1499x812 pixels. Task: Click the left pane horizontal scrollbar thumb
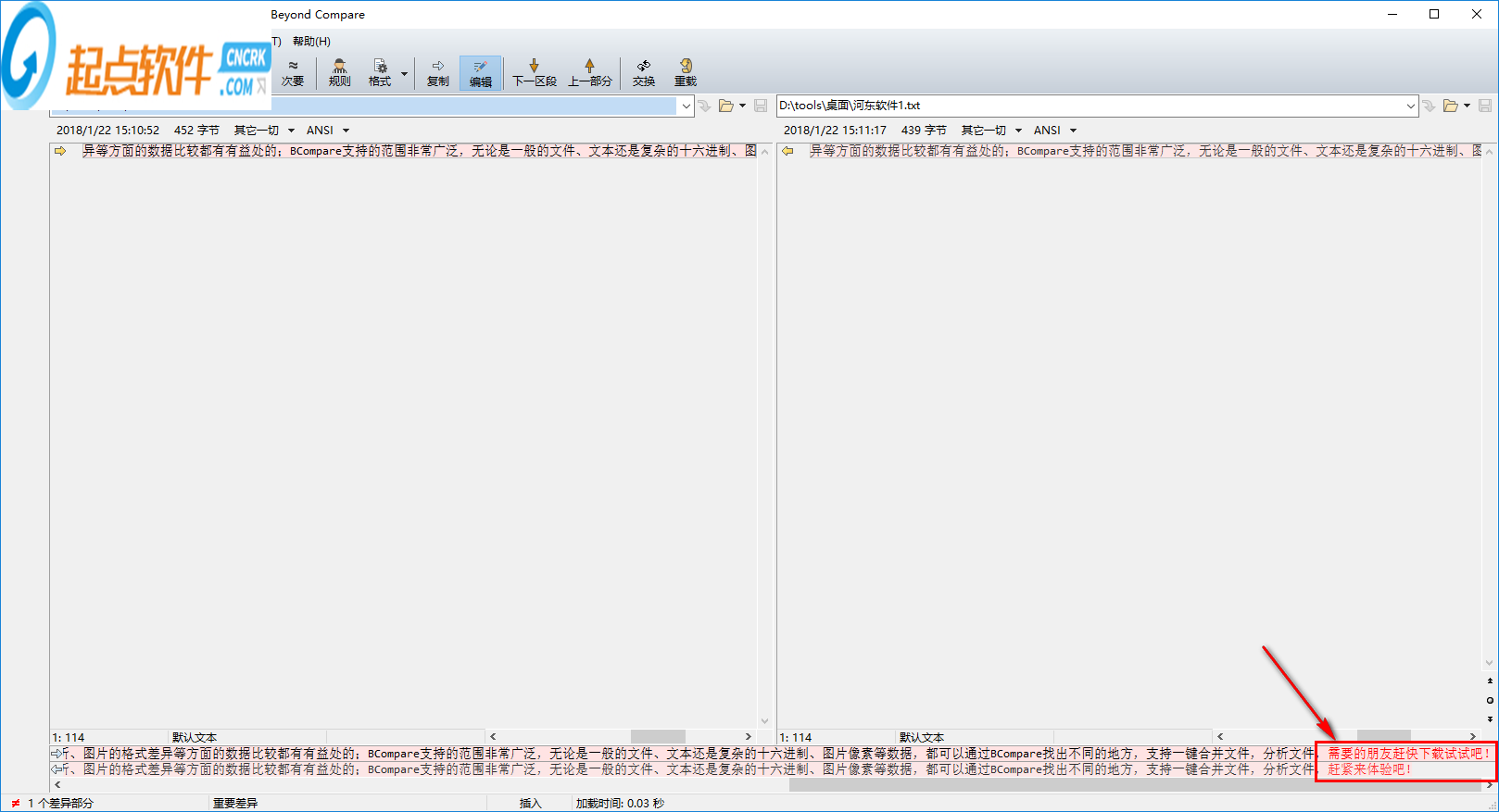(x=658, y=737)
